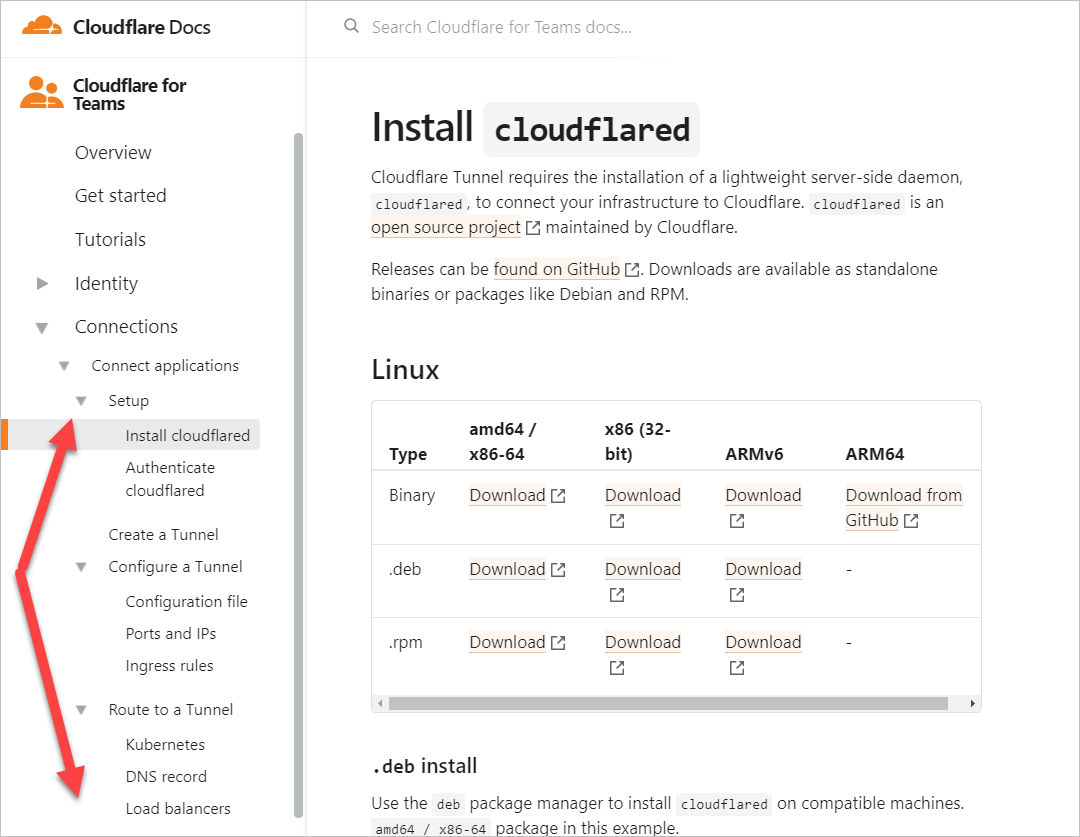Click external icon under Binary x86 Download
The image size is (1080, 837).
(x=616, y=521)
